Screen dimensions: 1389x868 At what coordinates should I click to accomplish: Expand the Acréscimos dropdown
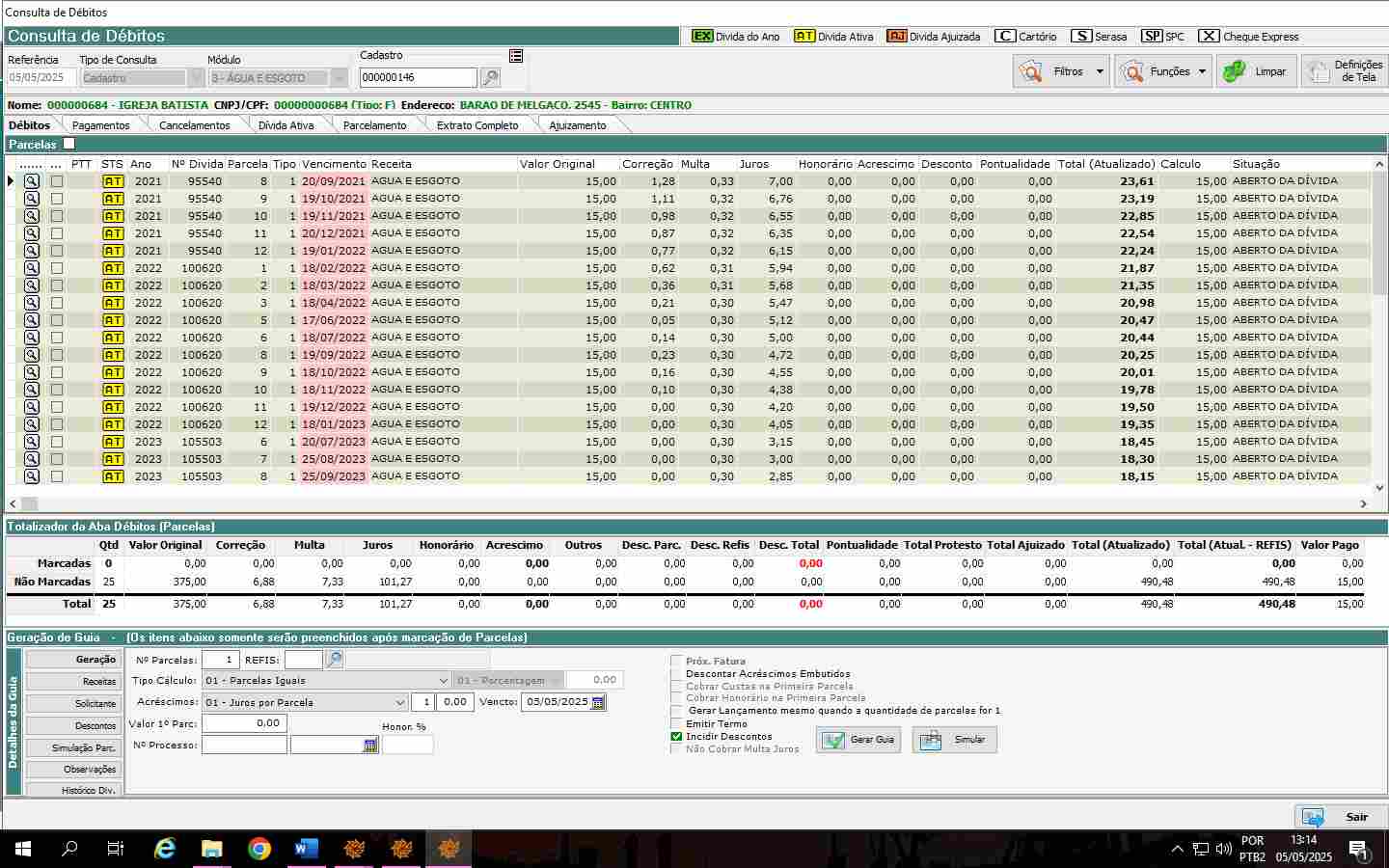tap(399, 703)
